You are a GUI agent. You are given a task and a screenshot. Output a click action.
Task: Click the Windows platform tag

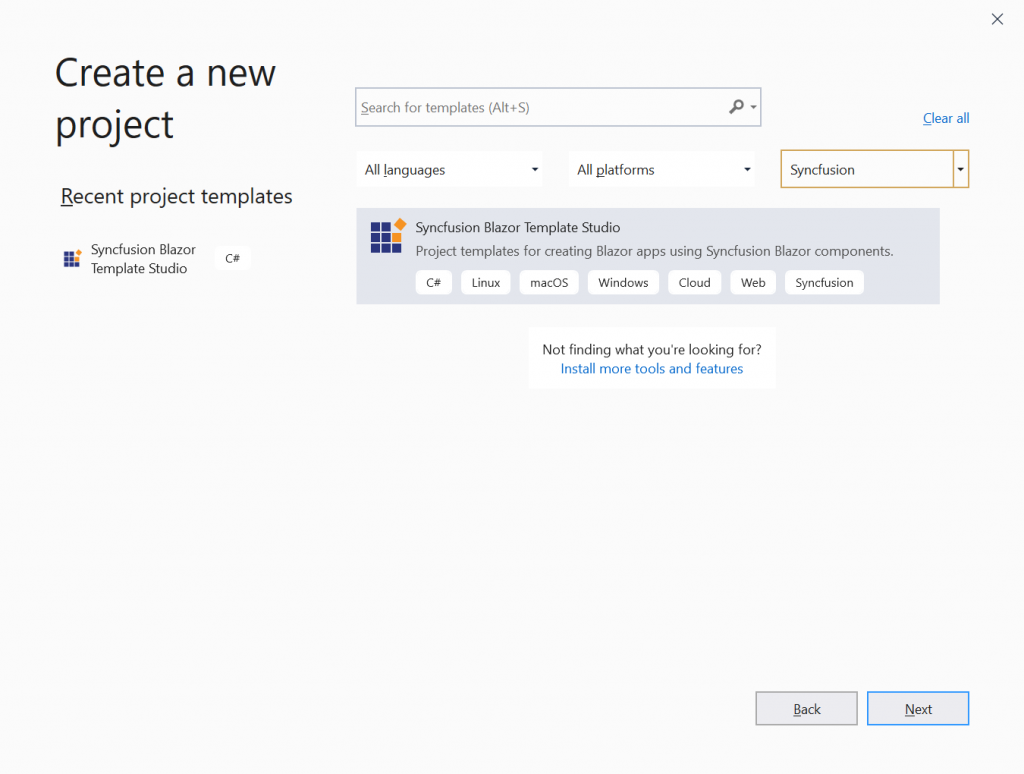coord(623,282)
